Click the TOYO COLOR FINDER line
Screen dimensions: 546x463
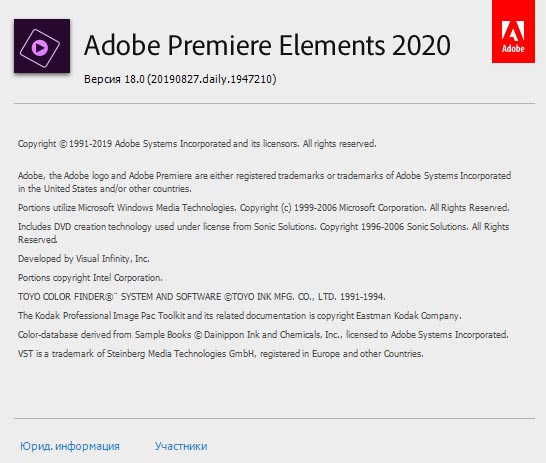pyautogui.click(x=202, y=297)
